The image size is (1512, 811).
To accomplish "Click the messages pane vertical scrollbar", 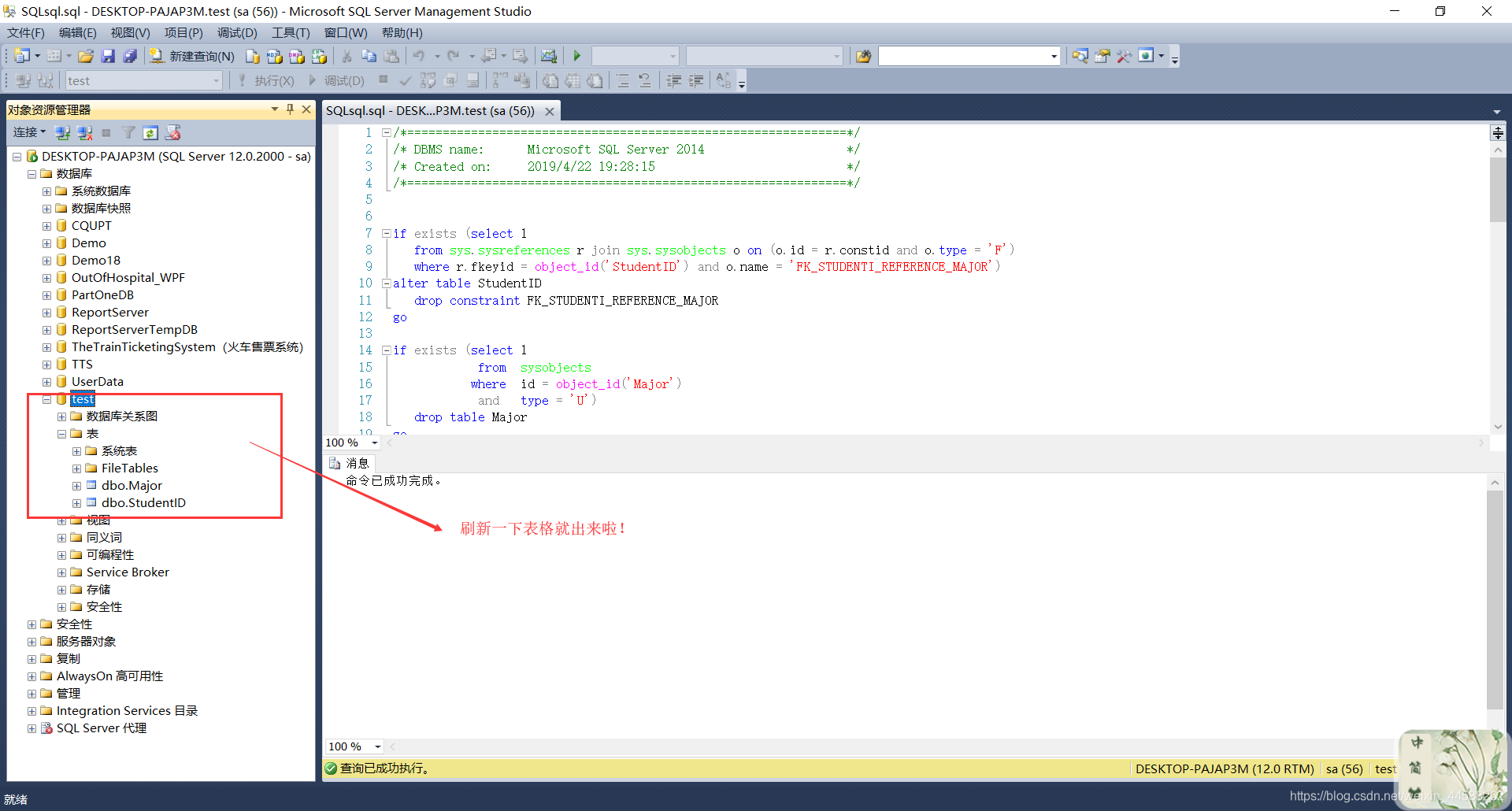I will click(1495, 600).
